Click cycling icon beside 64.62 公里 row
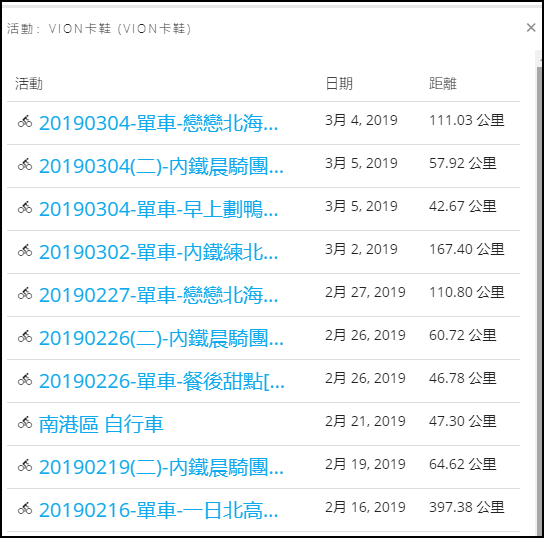This screenshot has width=544, height=538. point(25,466)
